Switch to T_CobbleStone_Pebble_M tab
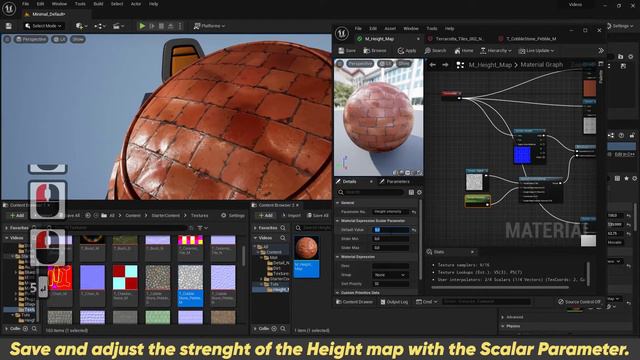This screenshot has height=360, width=640. 527,39
